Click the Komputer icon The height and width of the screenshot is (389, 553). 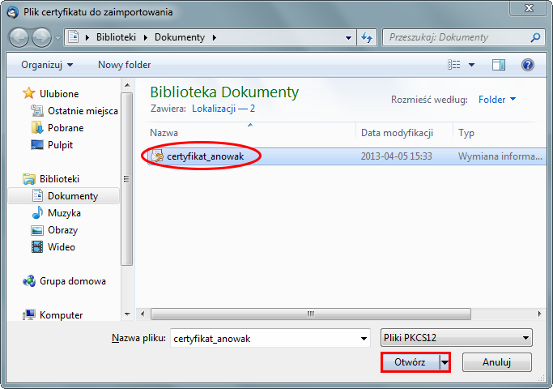point(29,315)
